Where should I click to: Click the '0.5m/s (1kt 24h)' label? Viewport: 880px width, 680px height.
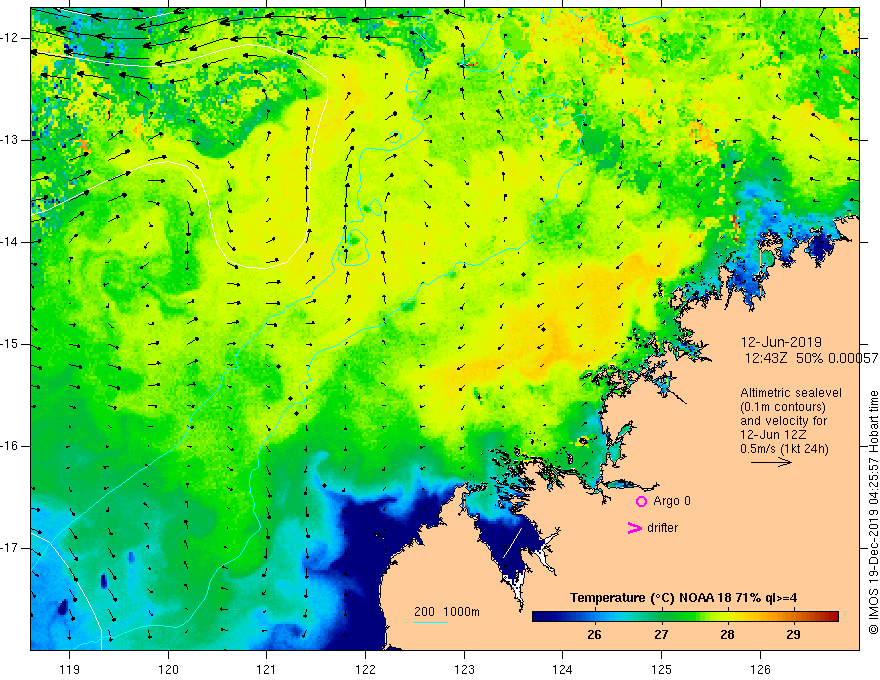pos(785,449)
